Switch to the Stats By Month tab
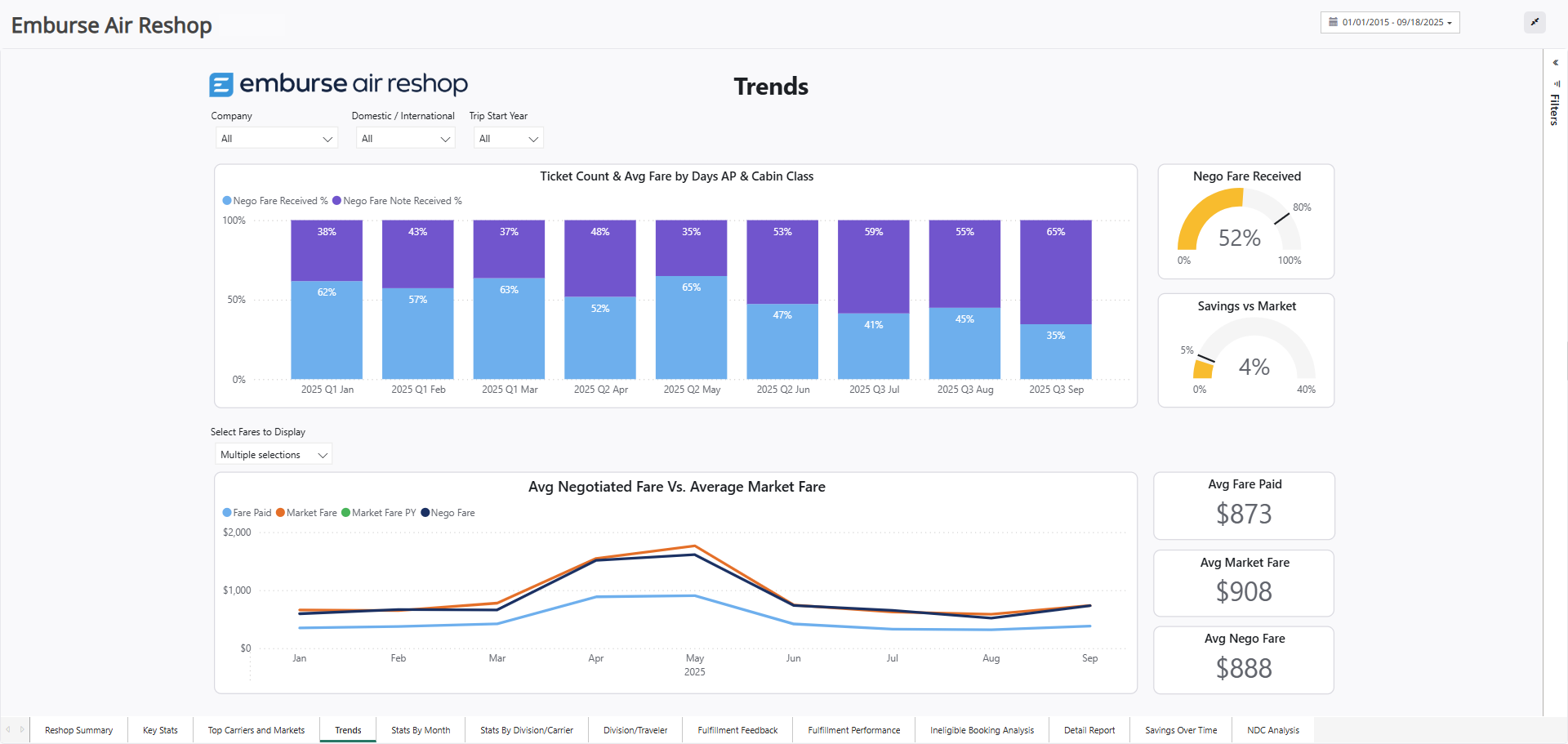 click(420, 729)
